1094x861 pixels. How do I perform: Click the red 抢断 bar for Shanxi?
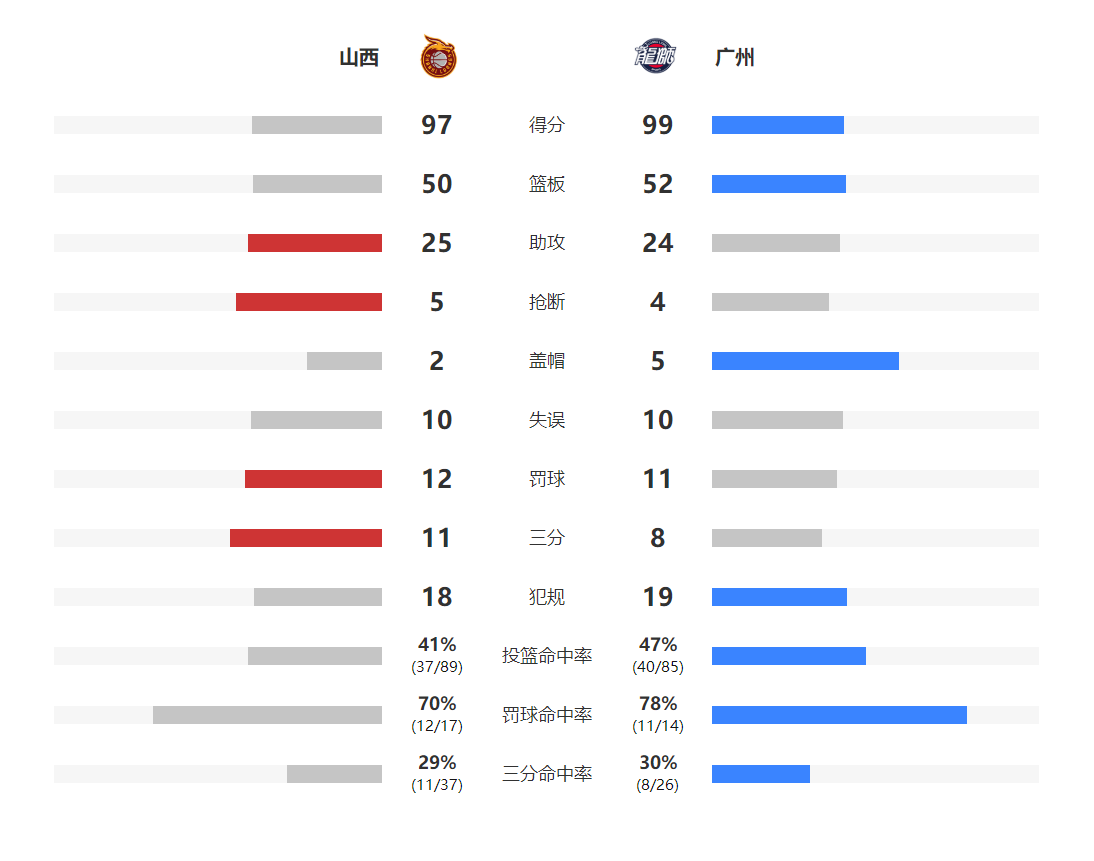point(309,302)
